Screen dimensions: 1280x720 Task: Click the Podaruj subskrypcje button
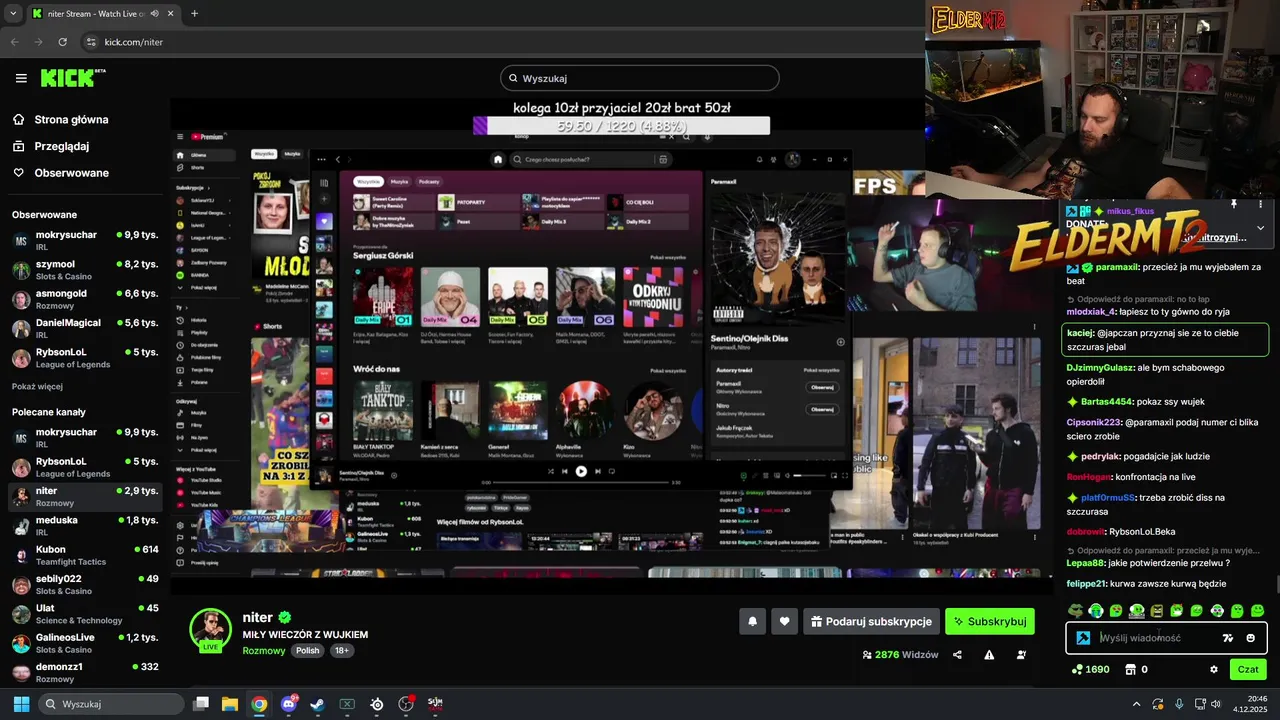[x=871, y=621]
